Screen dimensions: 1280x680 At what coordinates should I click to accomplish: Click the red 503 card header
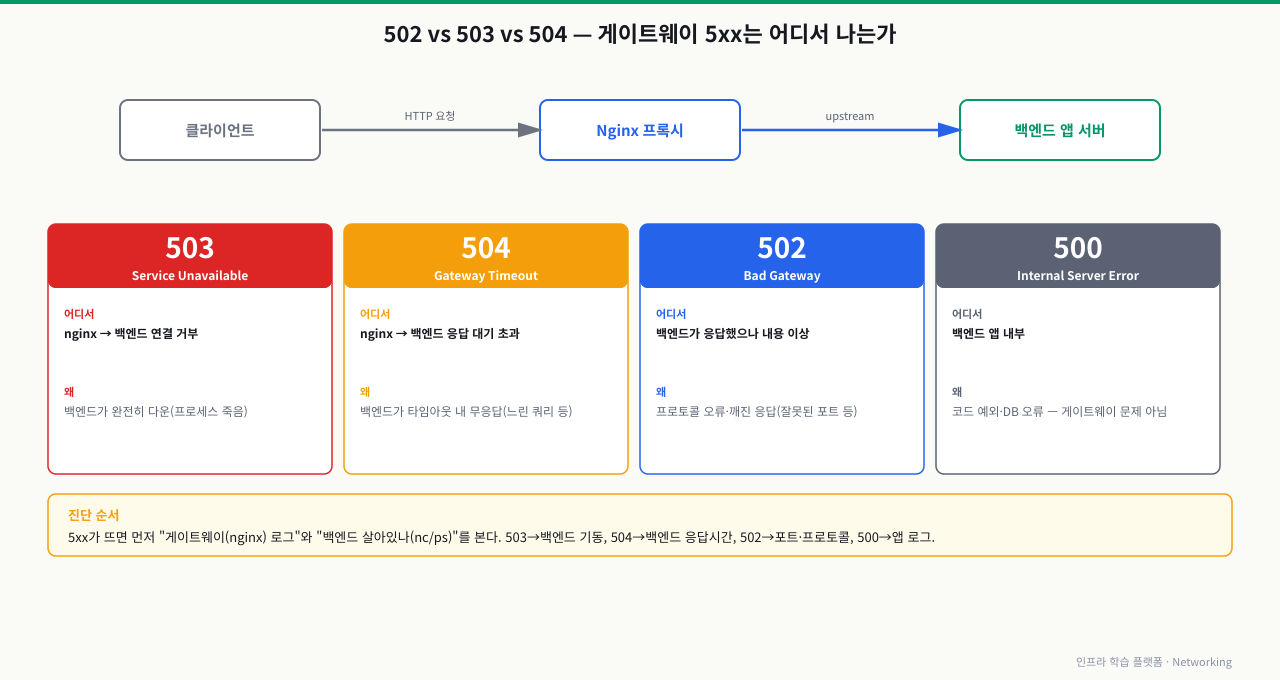pyautogui.click(x=190, y=256)
